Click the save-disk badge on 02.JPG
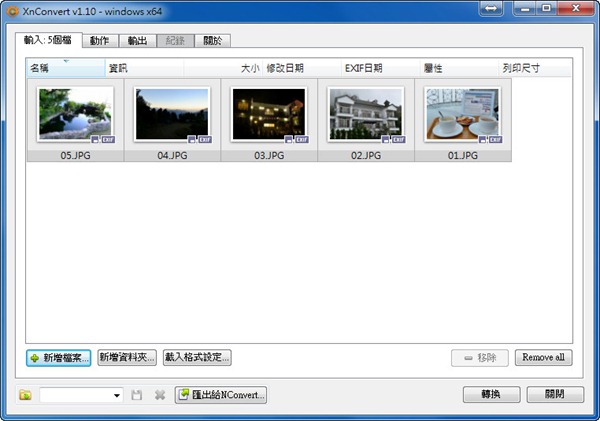The width and height of the screenshot is (600, 421). (385, 139)
